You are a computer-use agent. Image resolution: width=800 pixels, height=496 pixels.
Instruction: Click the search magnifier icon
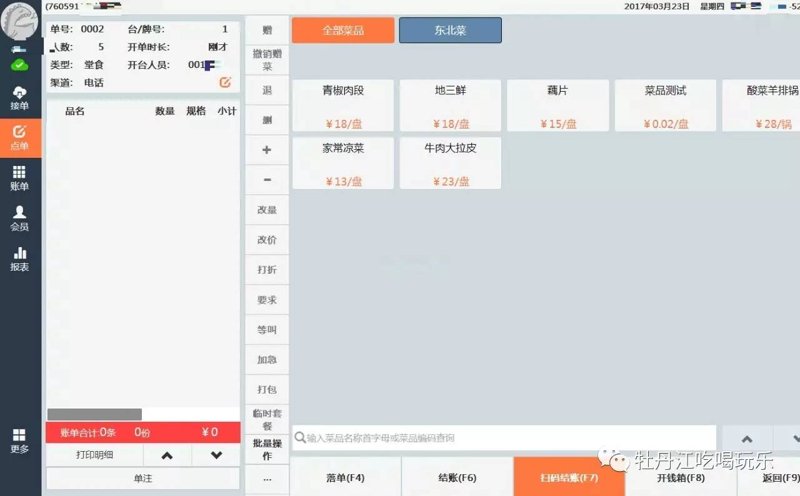click(300, 437)
